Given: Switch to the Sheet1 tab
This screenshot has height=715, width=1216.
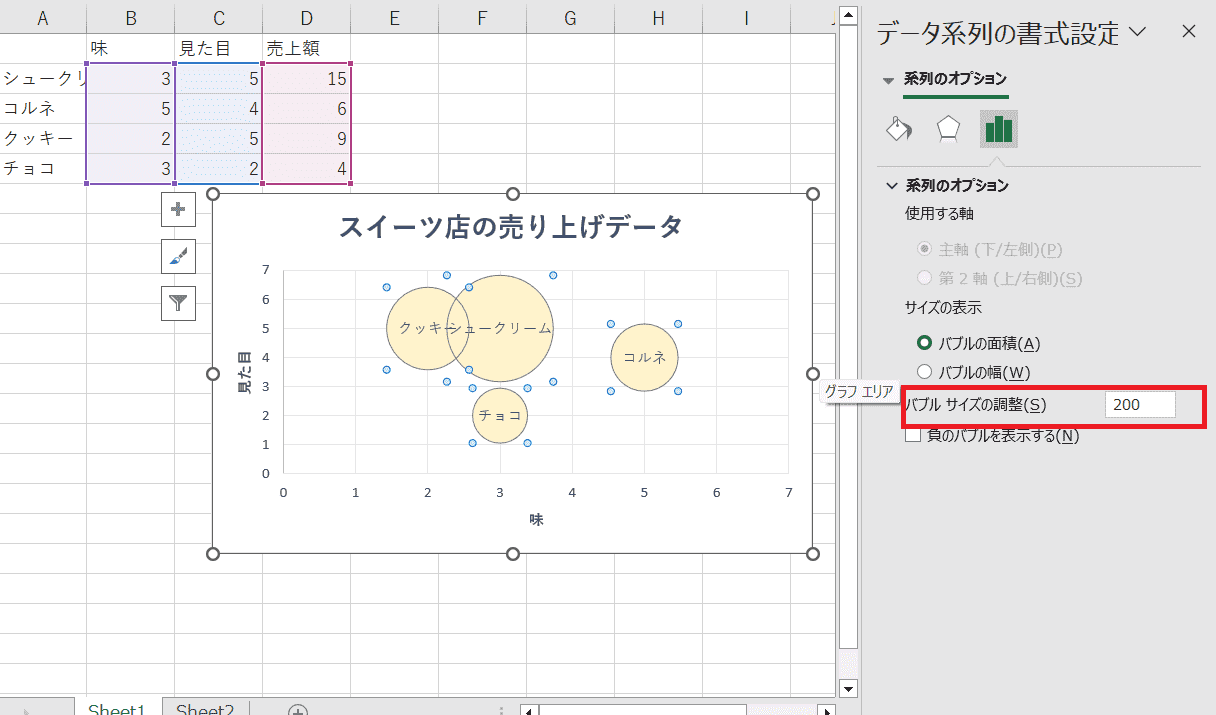Looking at the screenshot, I should pyautogui.click(x=117, y=708).
